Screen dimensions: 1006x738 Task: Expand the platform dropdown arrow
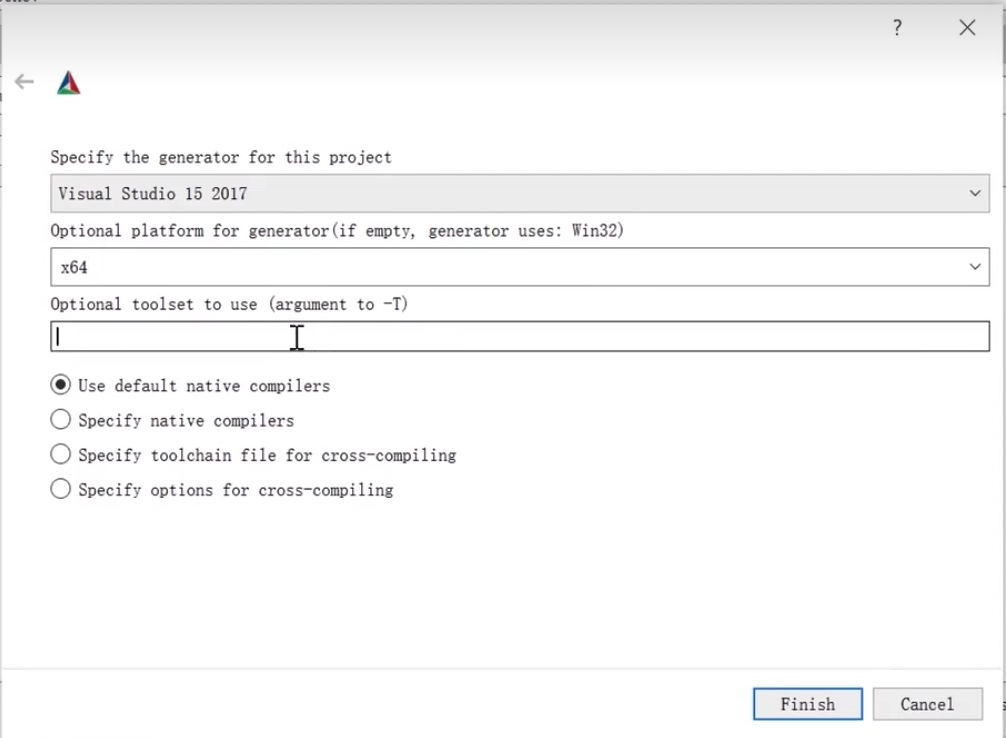coord(975,267)
